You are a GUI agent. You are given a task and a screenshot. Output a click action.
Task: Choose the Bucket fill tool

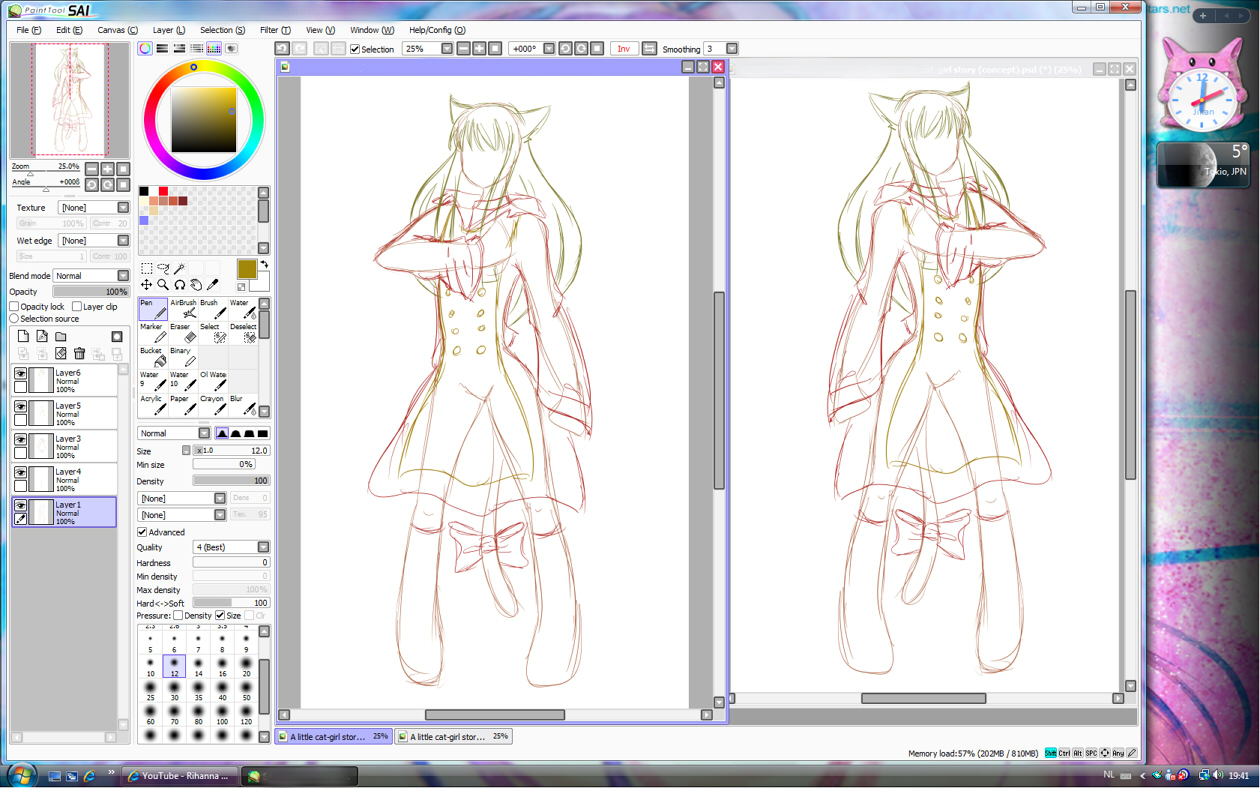(x=153, y=357)
